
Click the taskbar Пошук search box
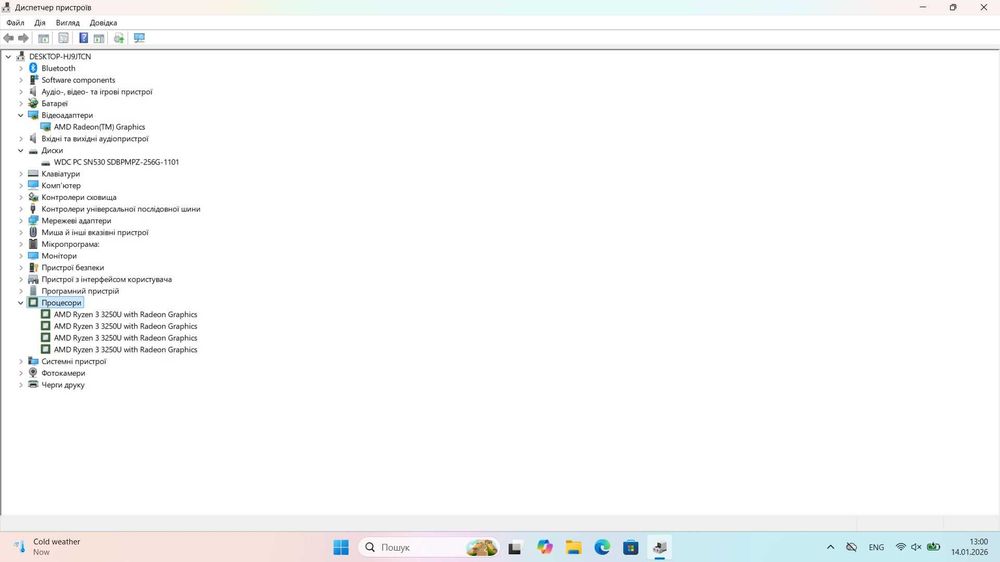[430, 547]
